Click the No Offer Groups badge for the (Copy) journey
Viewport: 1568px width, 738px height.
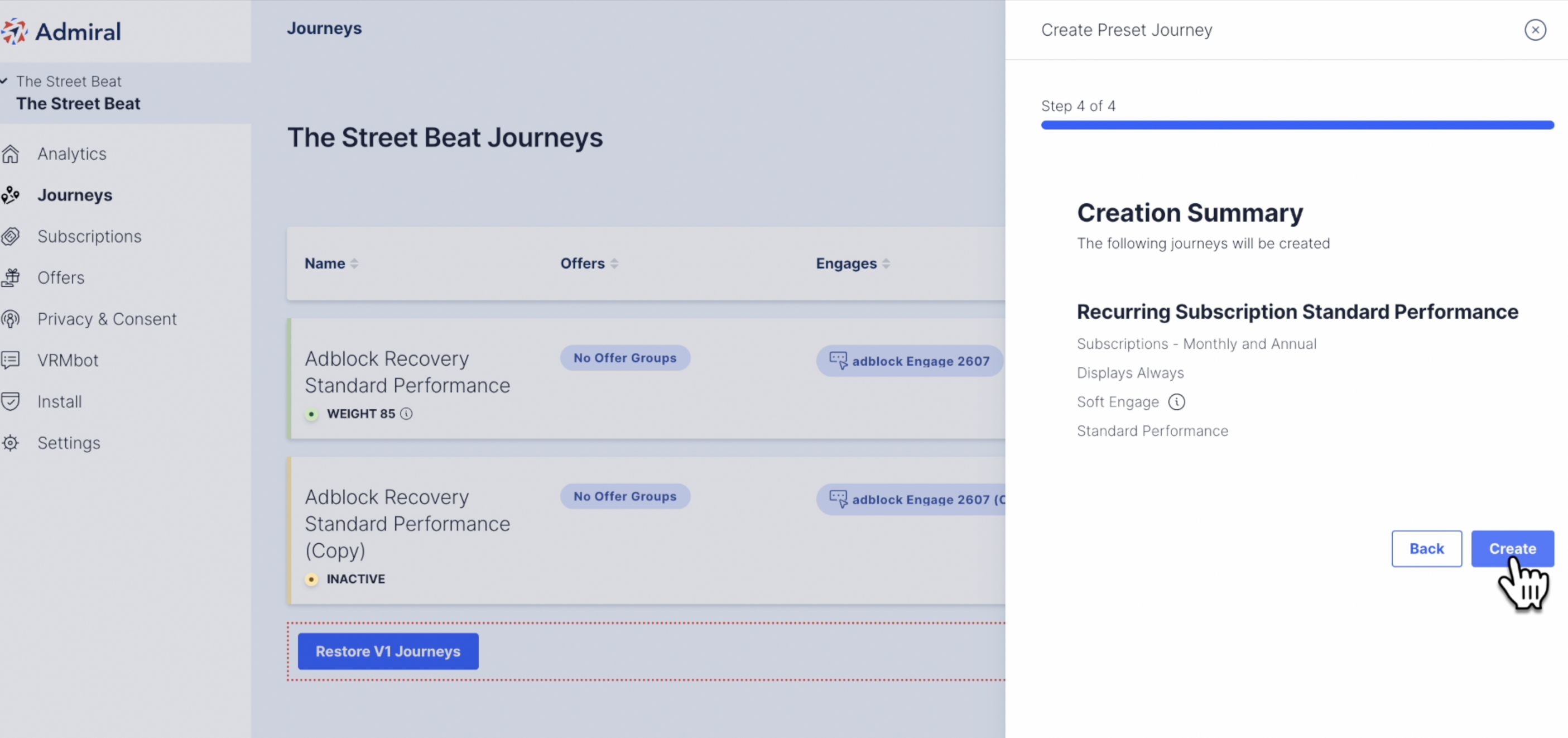tap(624, 496)
